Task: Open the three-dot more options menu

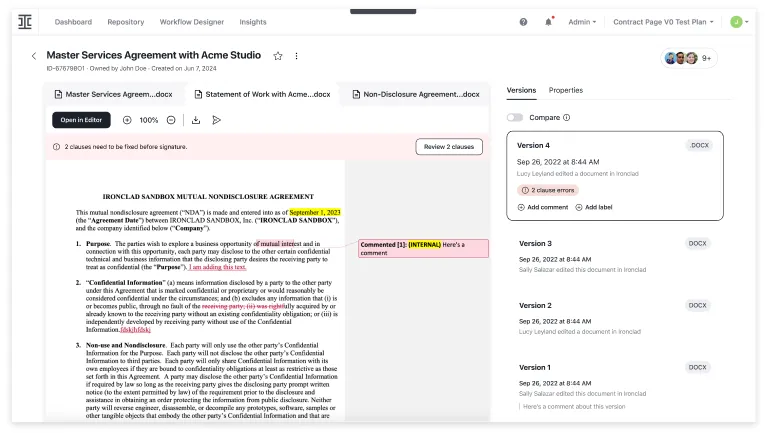Action: pyautogui.click(x=296, y=56)
